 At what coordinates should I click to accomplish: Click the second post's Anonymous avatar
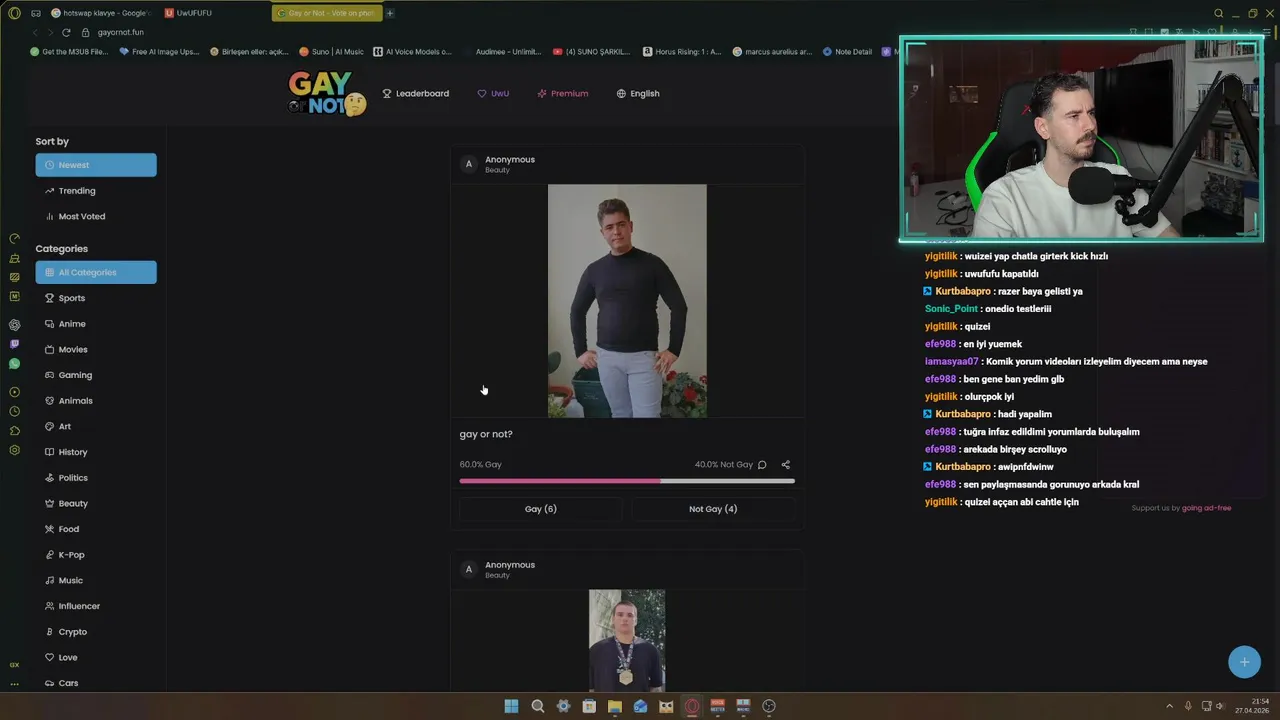click(468, 569)
